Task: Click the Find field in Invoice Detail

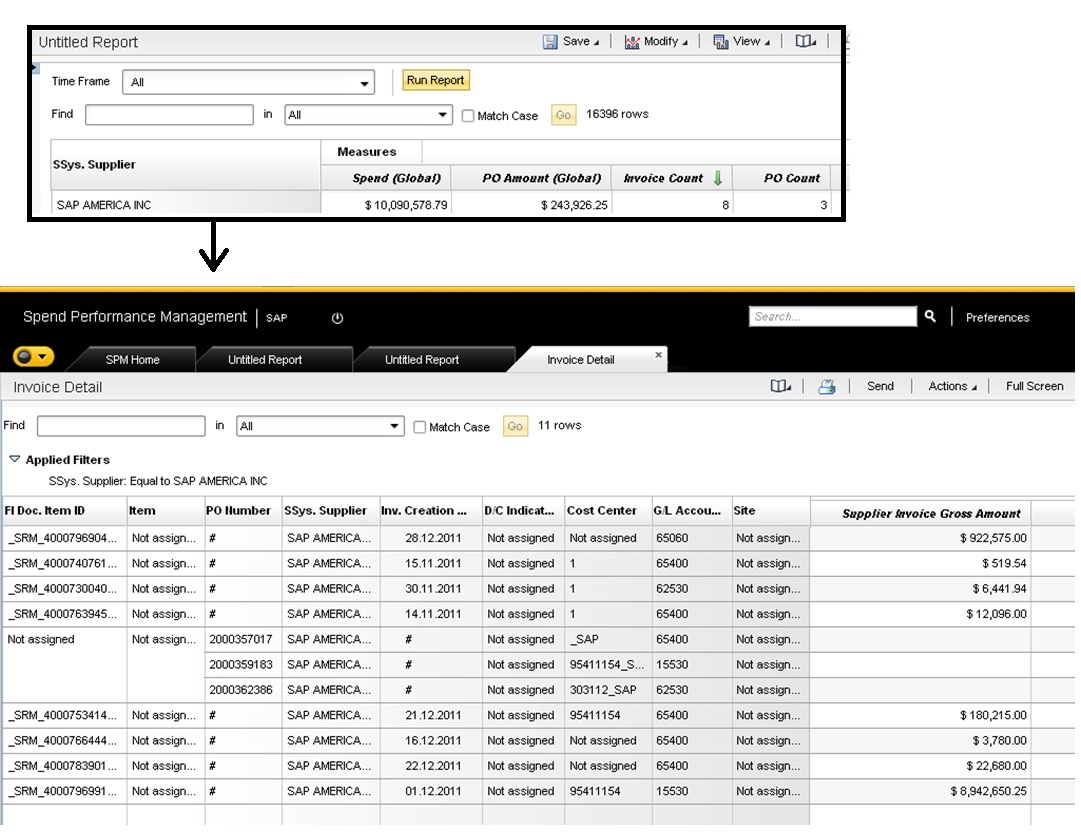Action: (x=121, y=426)
